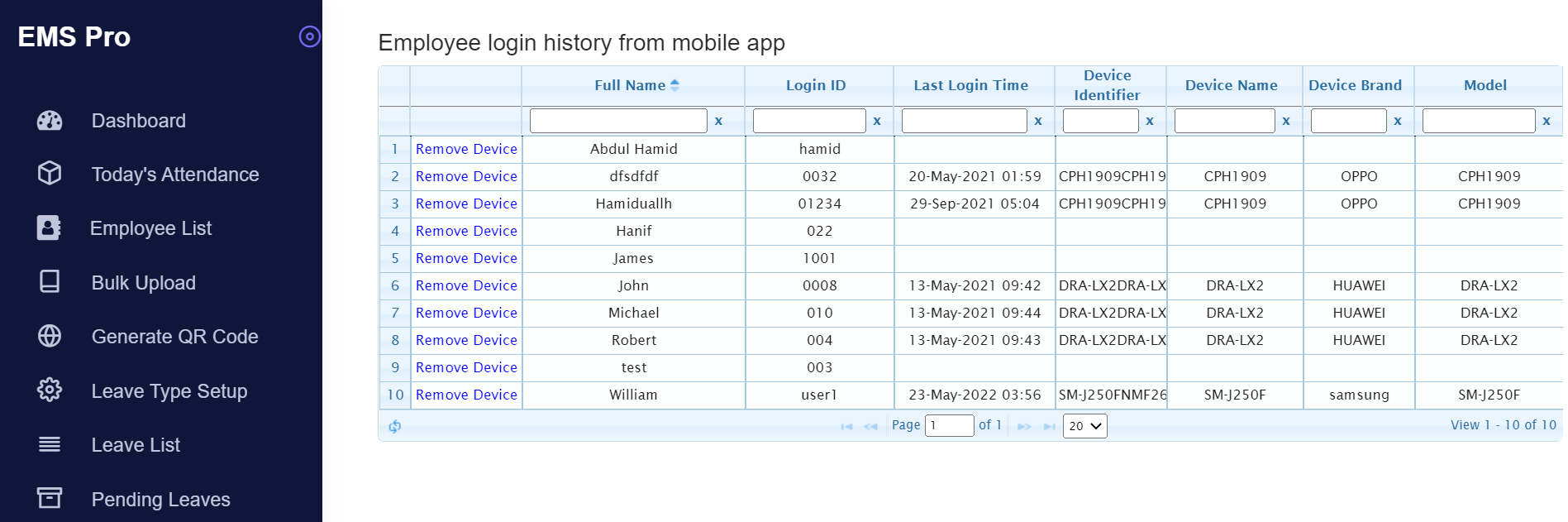Image resolution: width=1568 pixels, height=522 pixels.
Task: Click the grid reload icon in footer
Action: tap(395, 426)
